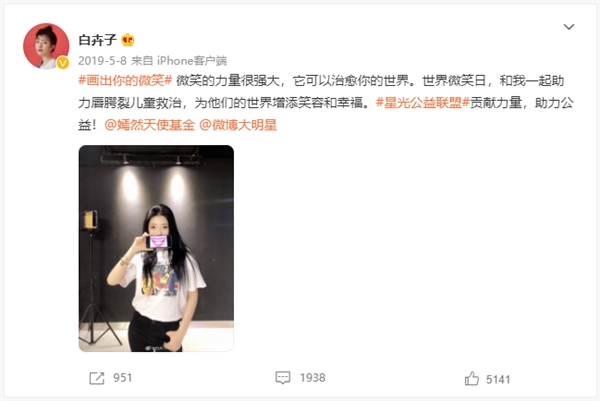Click the comment count 1938

[313, 378]
